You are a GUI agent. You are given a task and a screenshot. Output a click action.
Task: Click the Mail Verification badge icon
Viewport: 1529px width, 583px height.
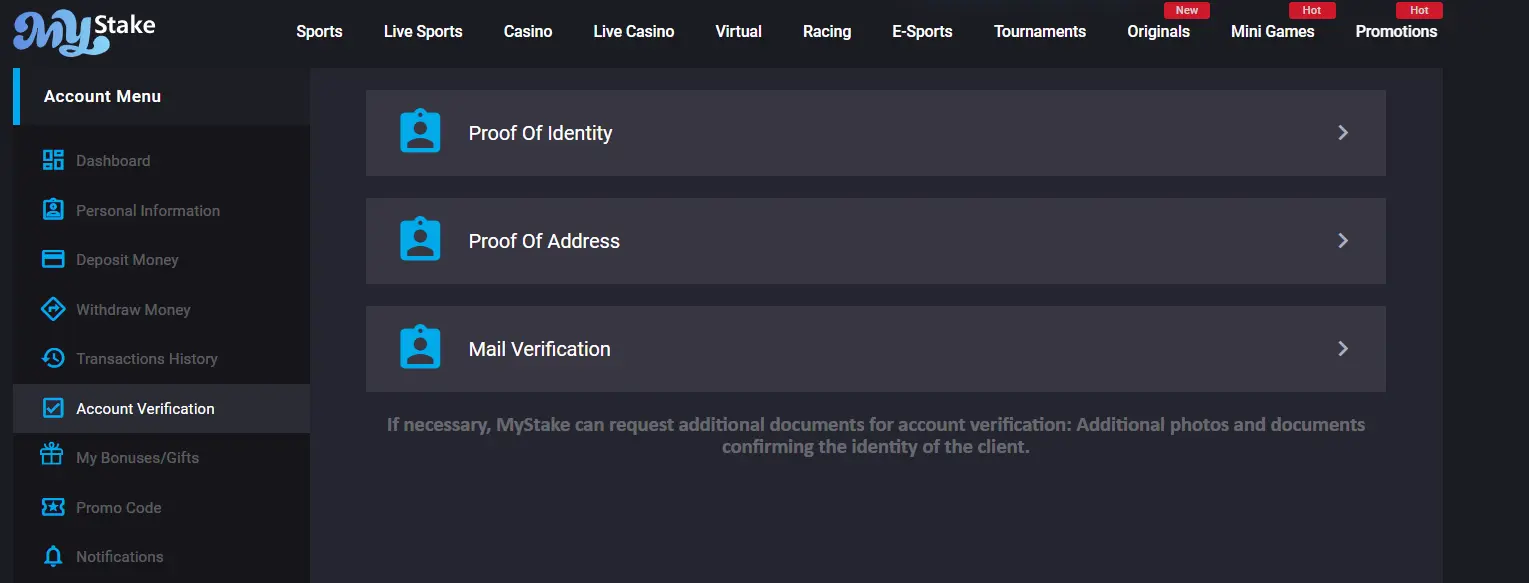click(420, 347)
